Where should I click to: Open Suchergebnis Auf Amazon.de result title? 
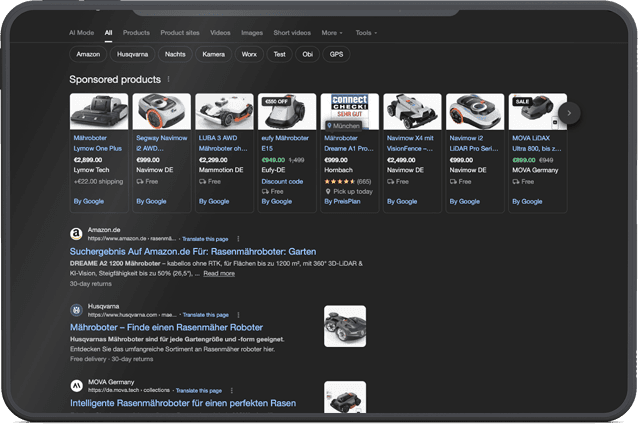(x=193, y=251)
